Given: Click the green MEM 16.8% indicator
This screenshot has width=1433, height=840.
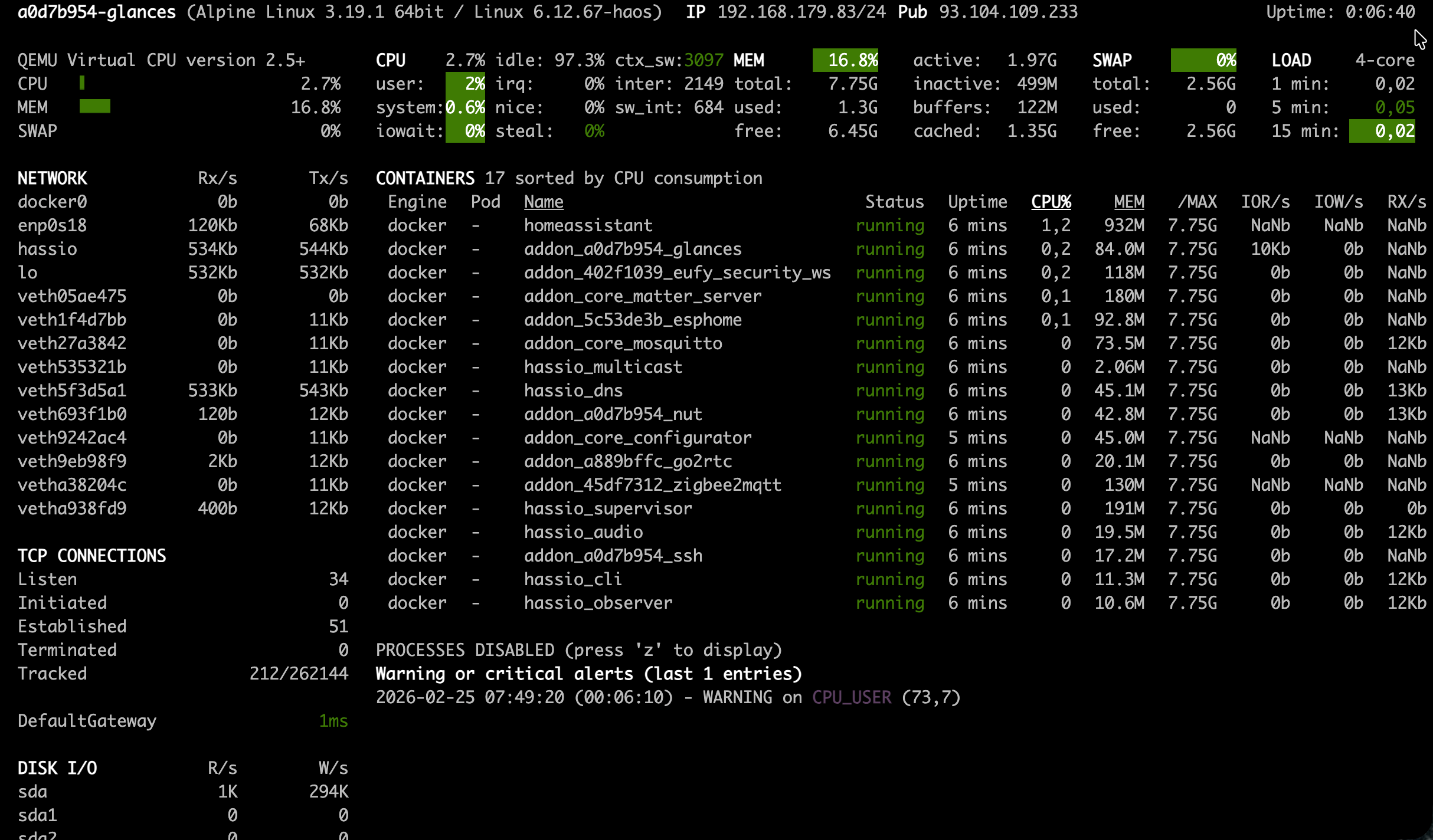Looking at the screenshot, I should tap(845, 60).
